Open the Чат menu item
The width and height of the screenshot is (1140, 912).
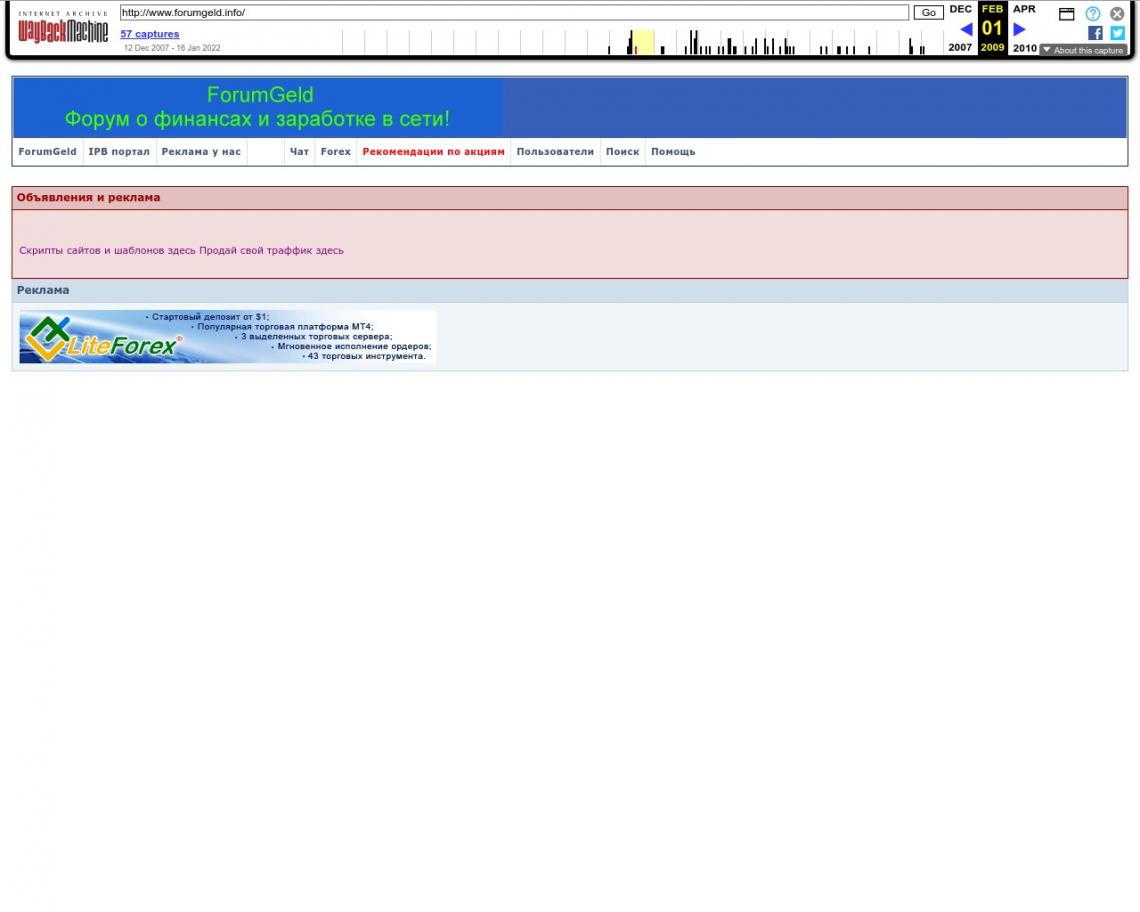(300, 152)
